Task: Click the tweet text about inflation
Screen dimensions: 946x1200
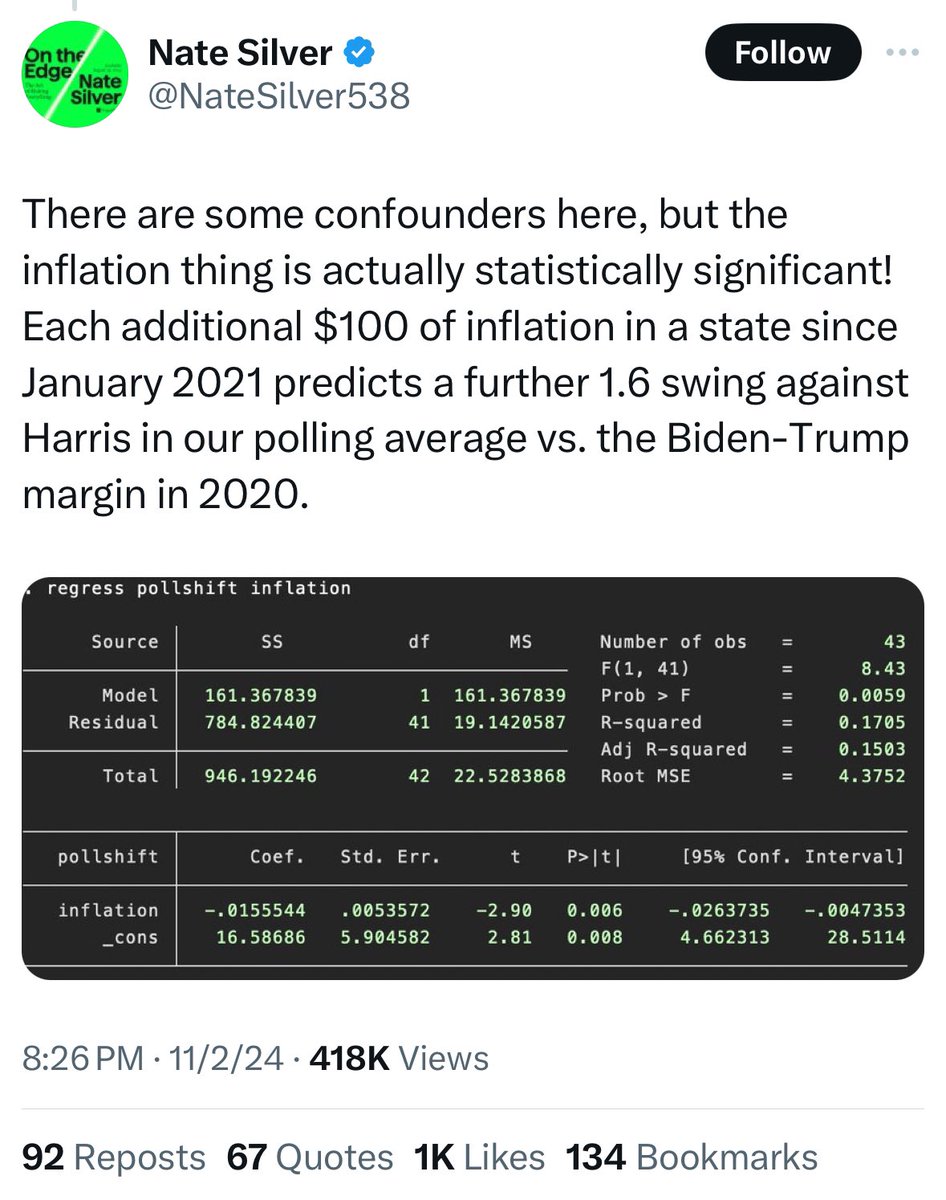Action: tap(465, 354)
